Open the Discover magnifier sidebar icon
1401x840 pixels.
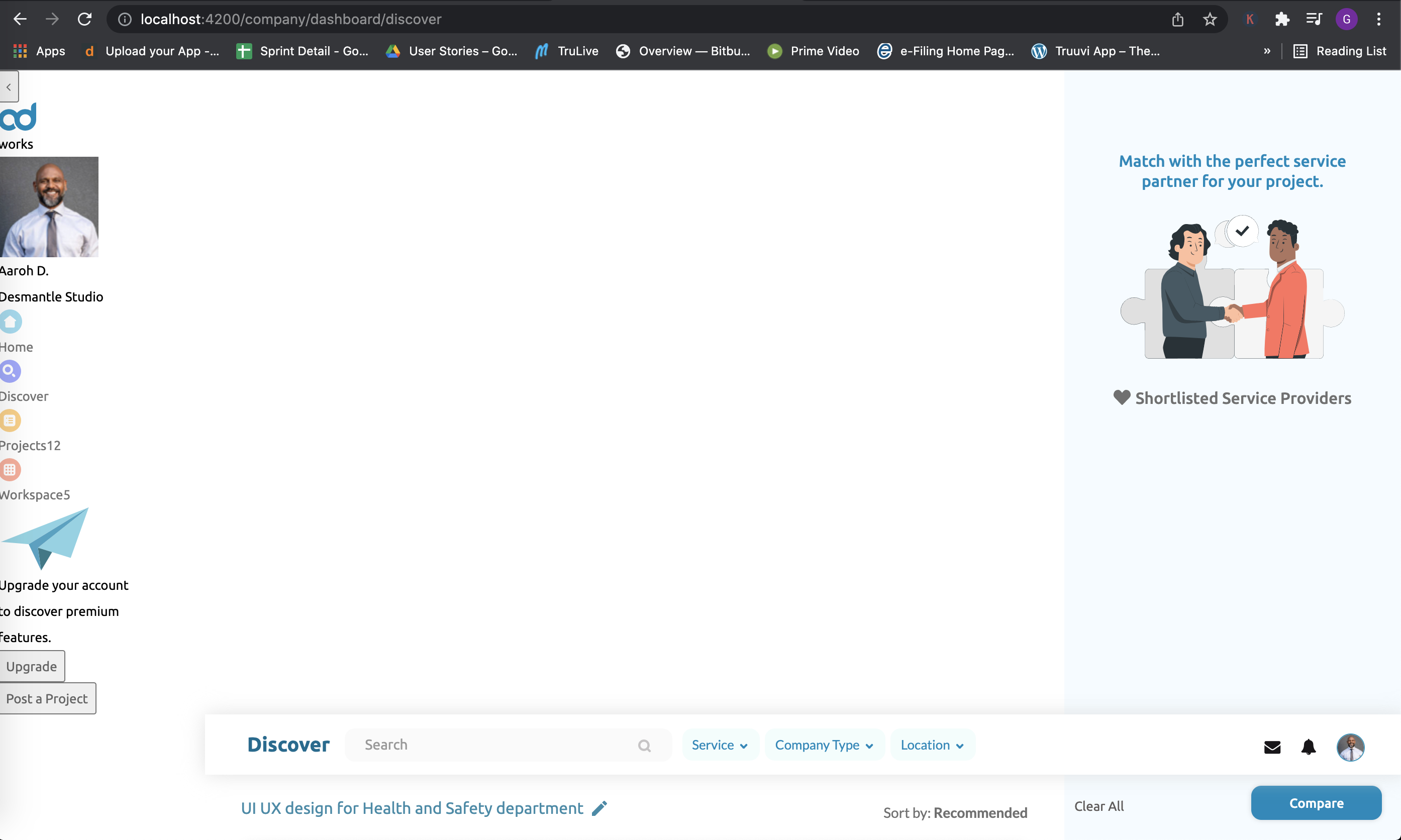click(10, 371)
